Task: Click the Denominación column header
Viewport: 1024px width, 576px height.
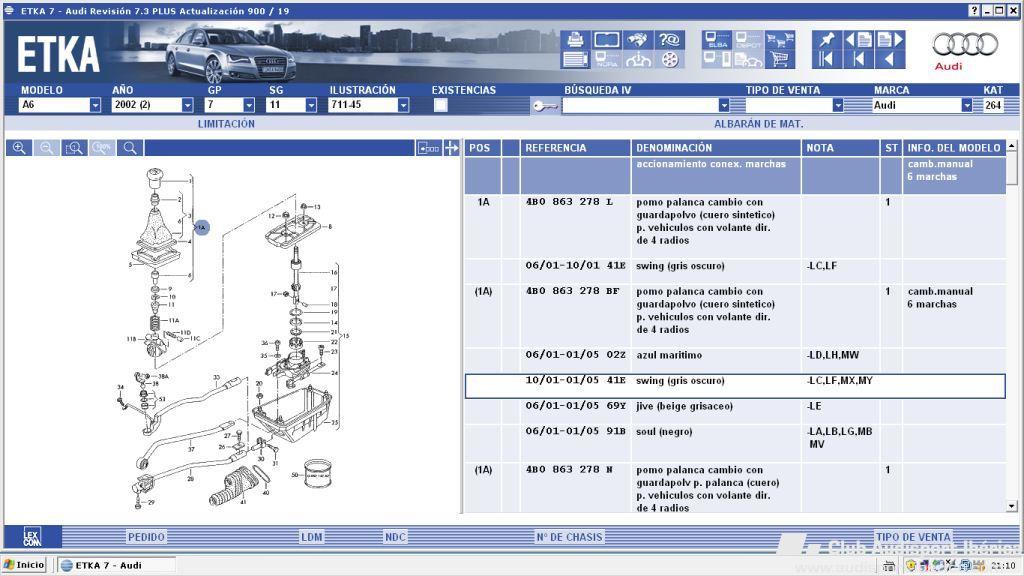Action: [x=716, y=148]
